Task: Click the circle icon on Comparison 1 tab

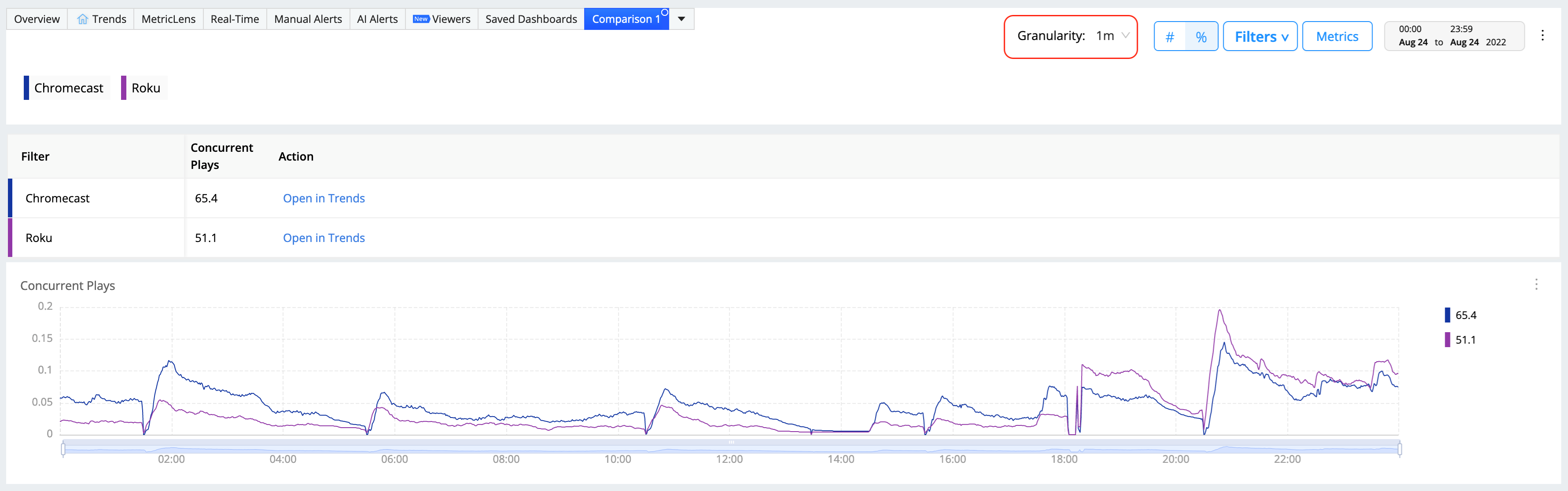Action: click(x=664, y=12)
